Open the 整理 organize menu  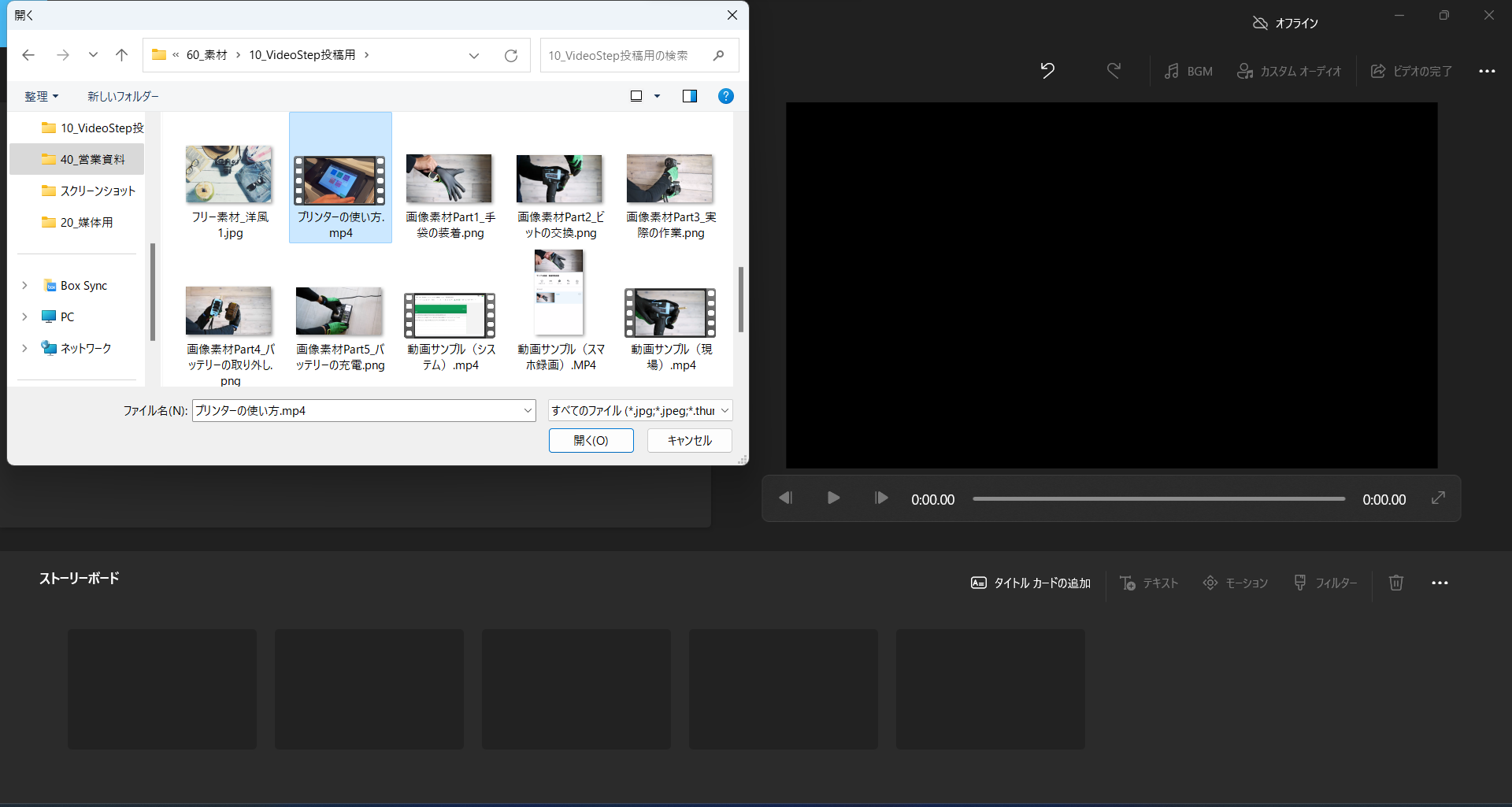click(41, 96)
